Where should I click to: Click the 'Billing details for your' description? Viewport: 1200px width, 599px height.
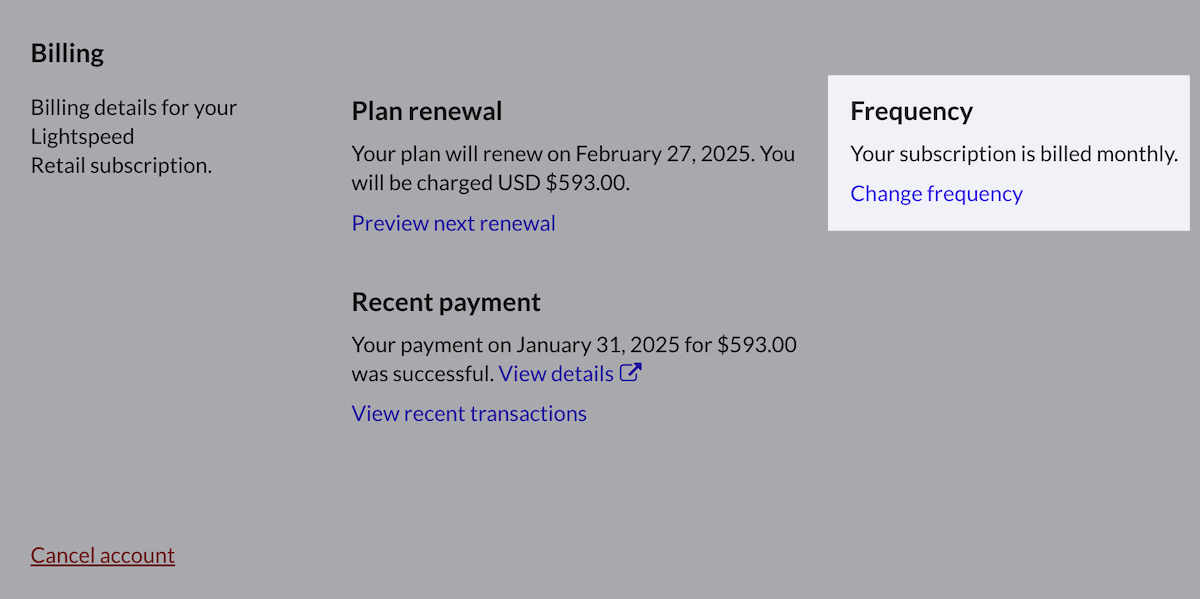134,107
